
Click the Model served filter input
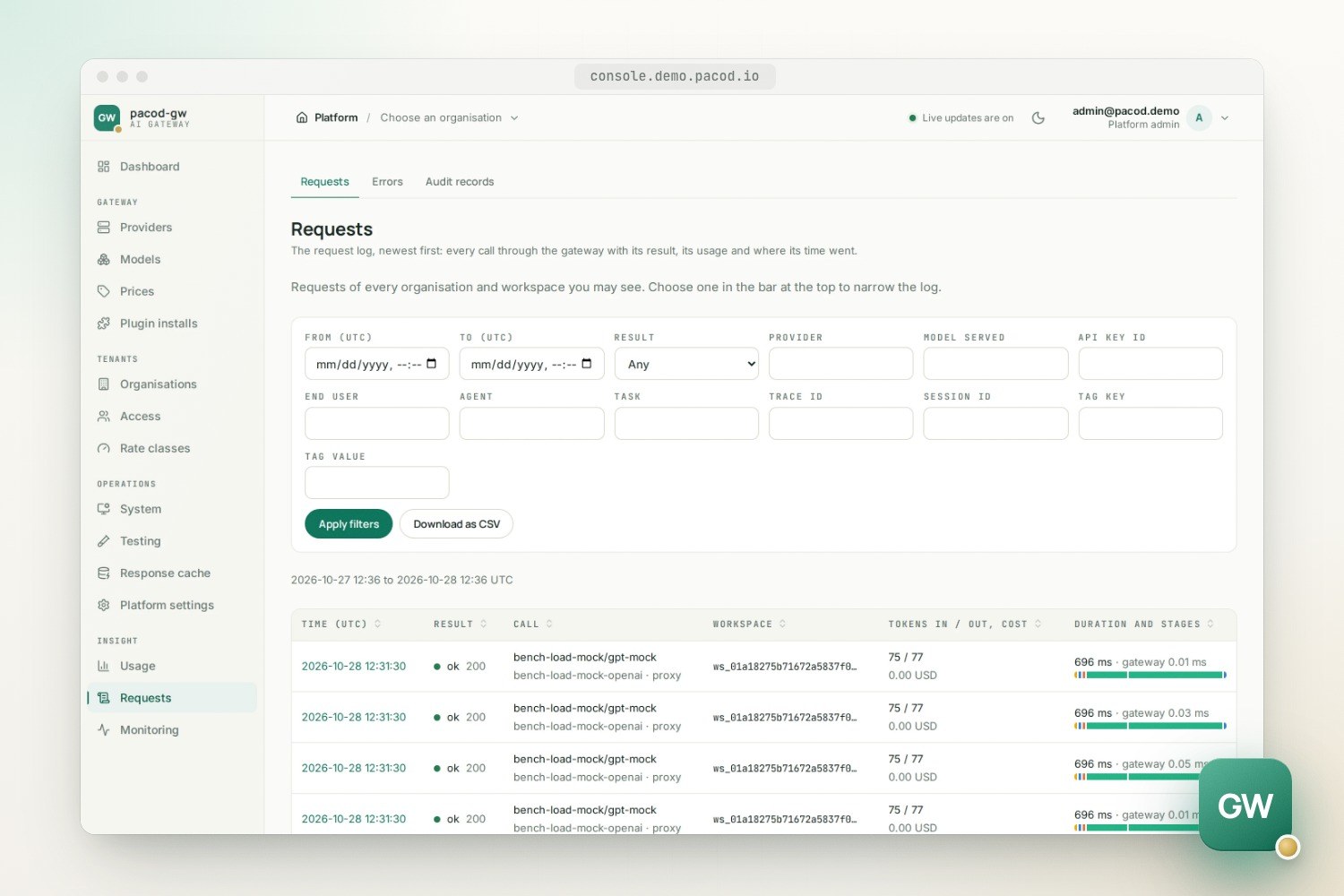pos(995,364)
